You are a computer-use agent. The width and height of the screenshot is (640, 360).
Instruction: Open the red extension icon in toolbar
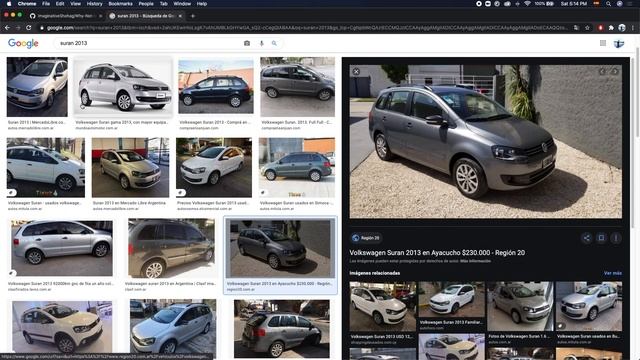click(x=600, y=28)
